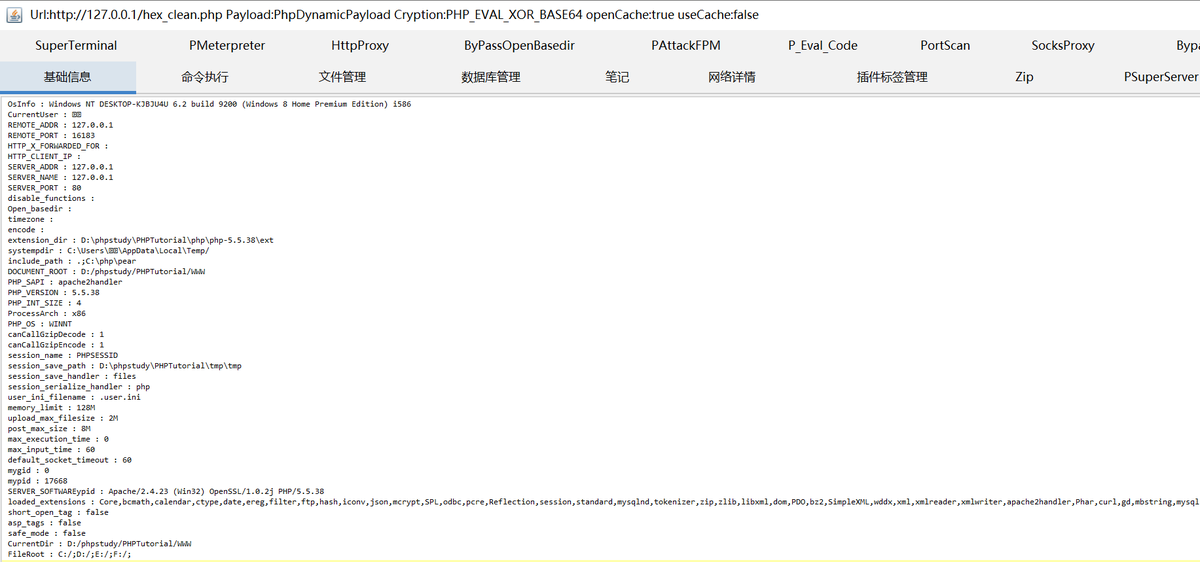
Task: Switch to the PMeterpreter tab
Action: 227,45
